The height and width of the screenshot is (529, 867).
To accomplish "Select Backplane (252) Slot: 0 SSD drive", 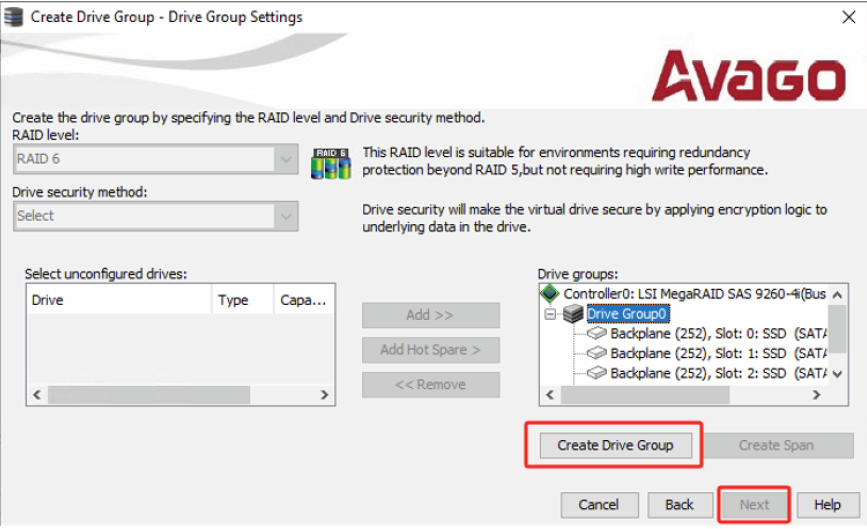I will [x=718, y=333].
